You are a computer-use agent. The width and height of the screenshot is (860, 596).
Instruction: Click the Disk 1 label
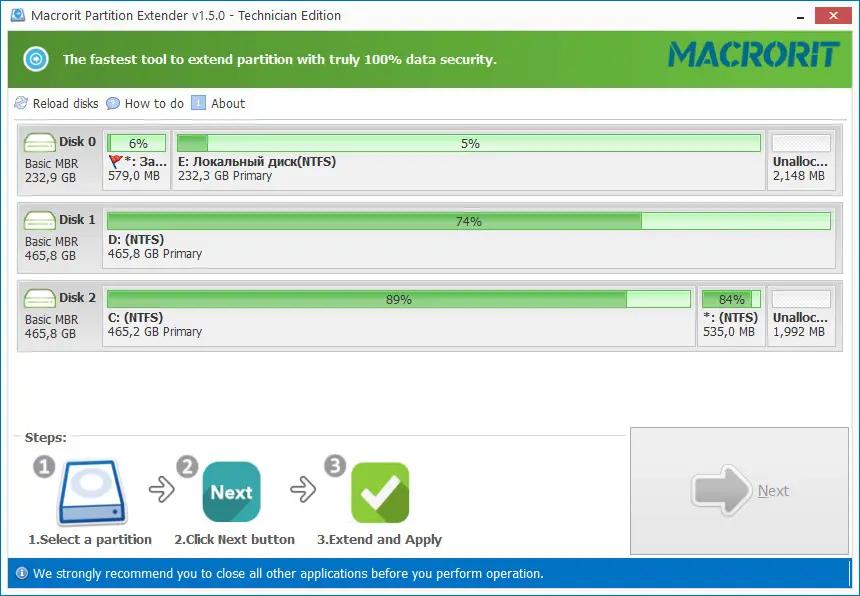point(77,219)
